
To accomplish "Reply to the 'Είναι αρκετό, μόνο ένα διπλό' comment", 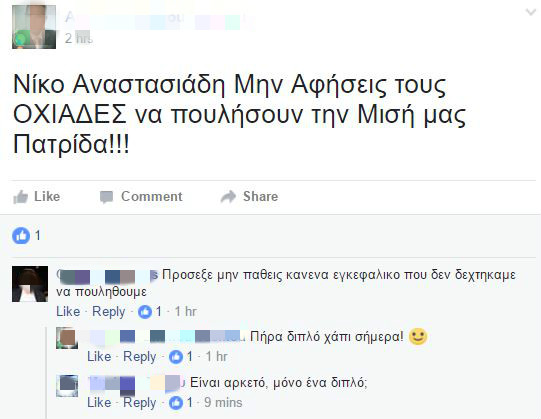I will point(140,403).
